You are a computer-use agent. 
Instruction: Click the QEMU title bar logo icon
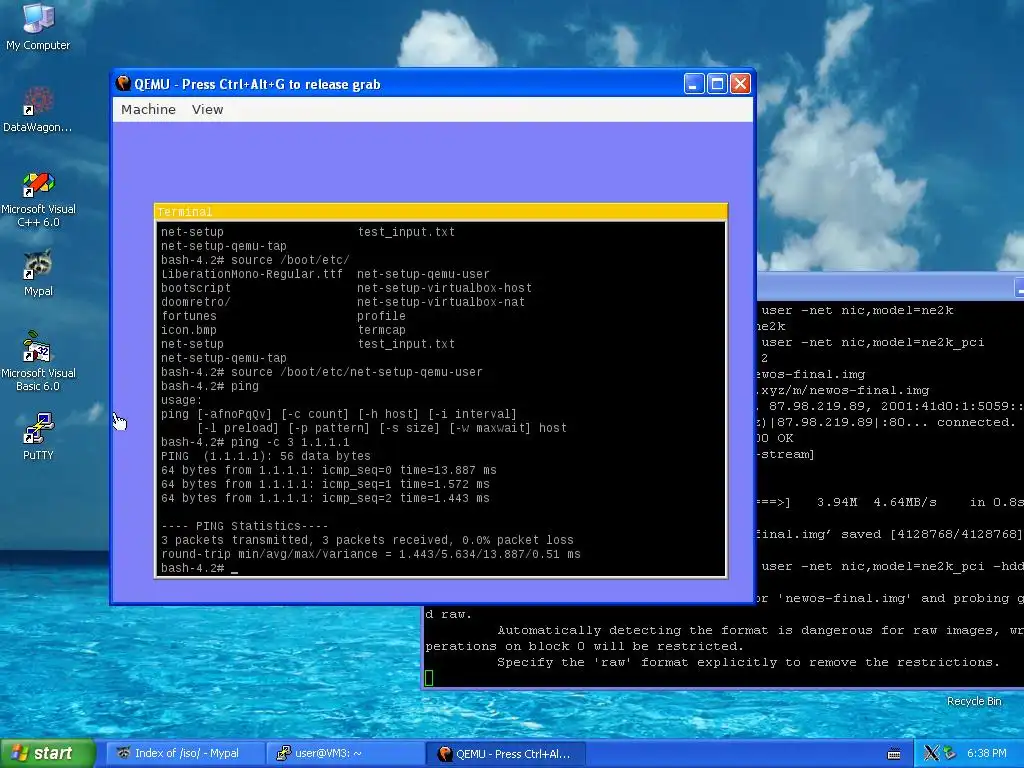[123, 84]
